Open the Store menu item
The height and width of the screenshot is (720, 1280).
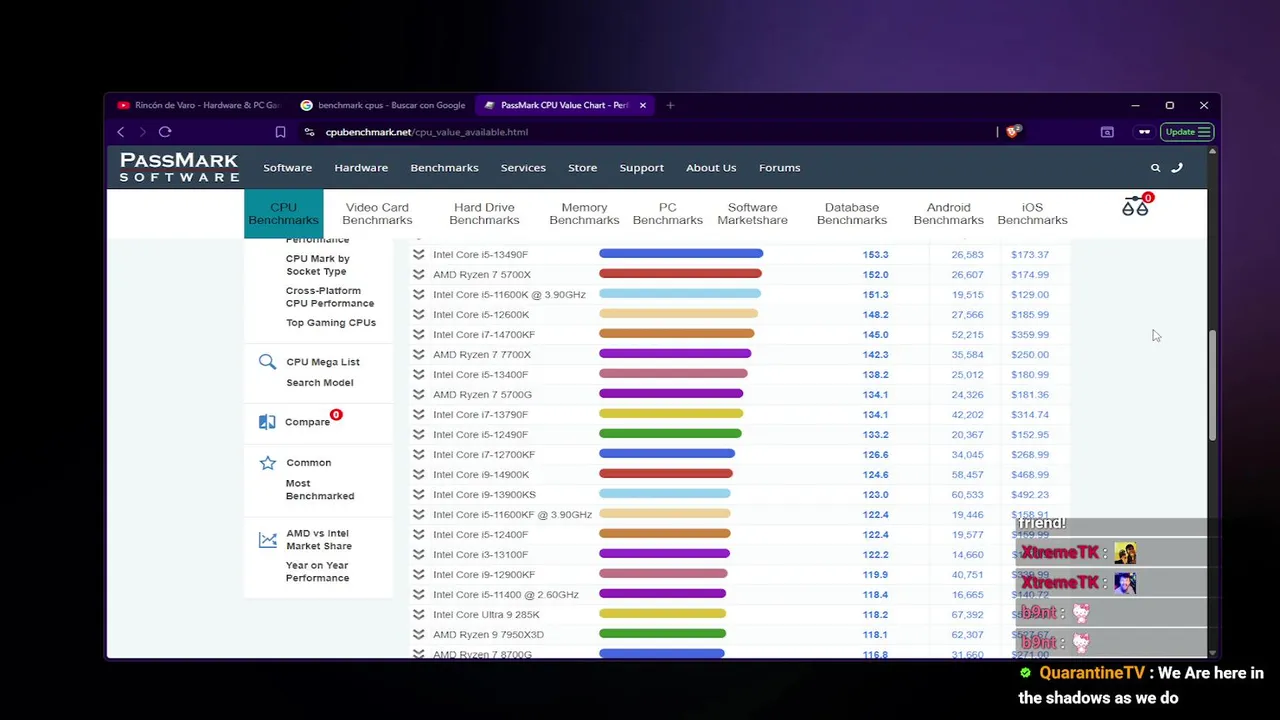[x=582, y=168]
